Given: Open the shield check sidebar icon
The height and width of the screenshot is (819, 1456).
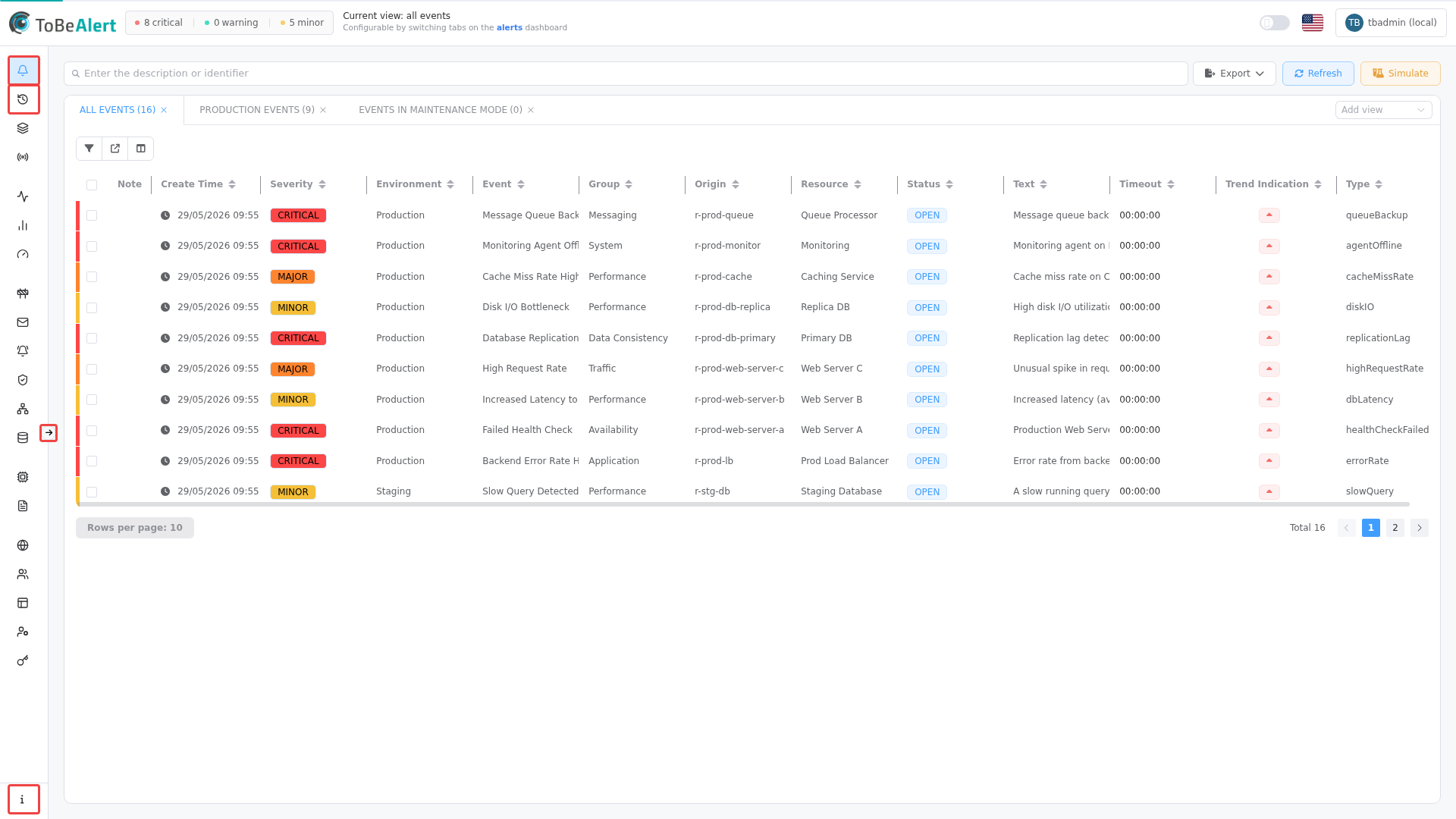Looking at the screenshot, I should 23,380.
